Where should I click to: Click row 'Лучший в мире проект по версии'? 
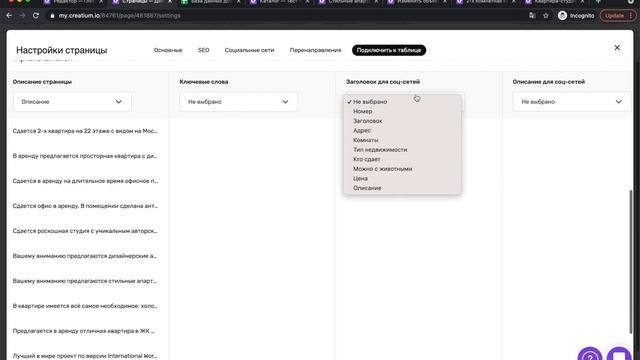(85, 356)
